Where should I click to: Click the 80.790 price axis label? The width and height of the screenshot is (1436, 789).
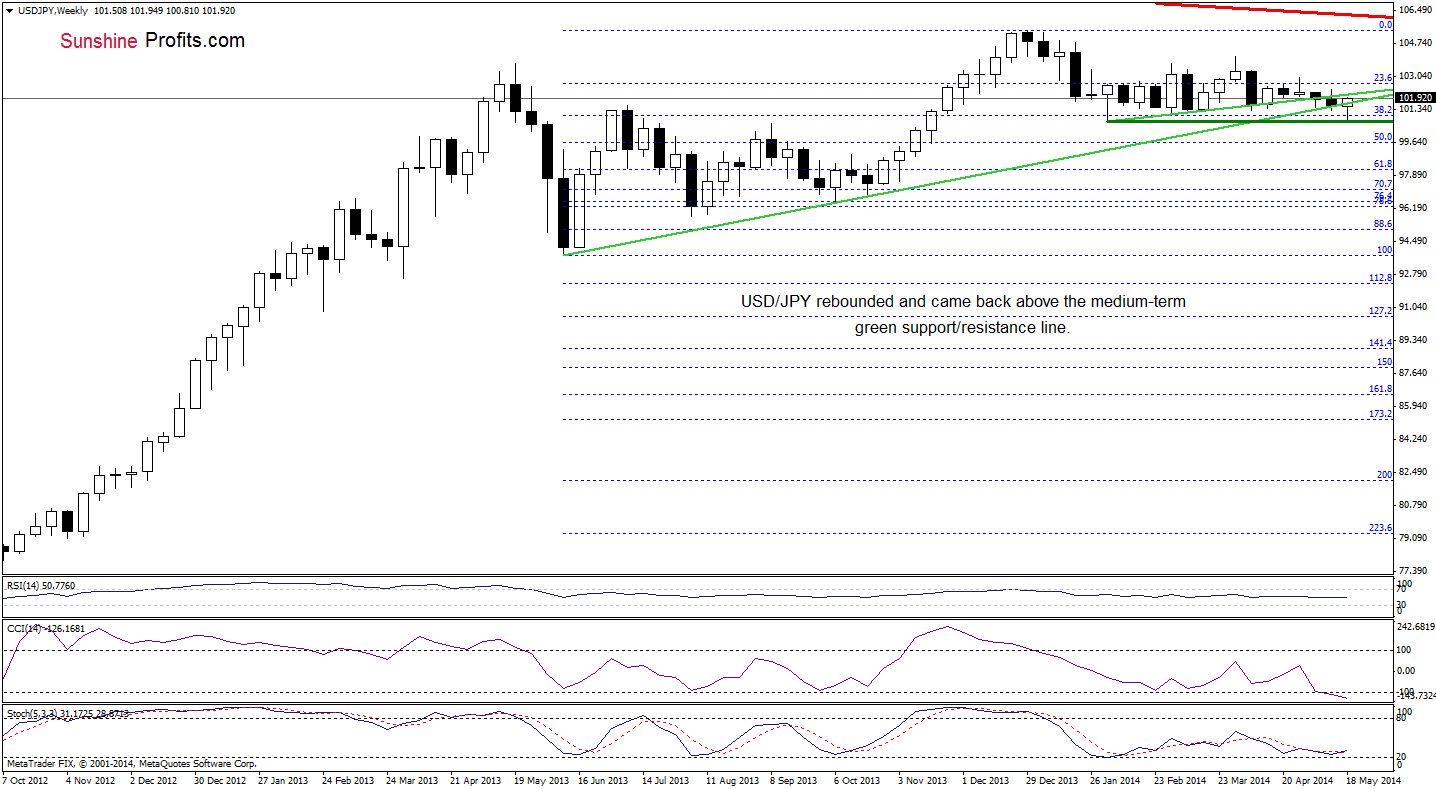tap(1415, 505)
